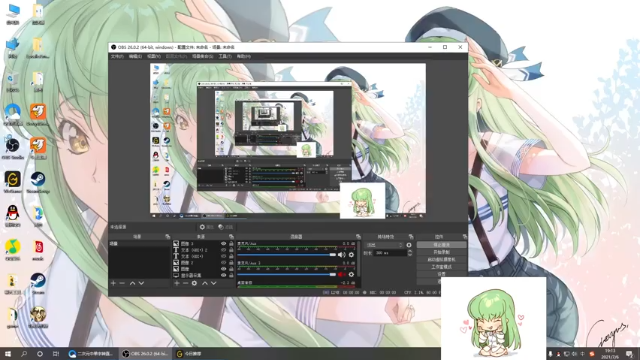Enable 工作室模式 studio mode
This screenshot has width=640, height=360.
(x=441, y=267)
